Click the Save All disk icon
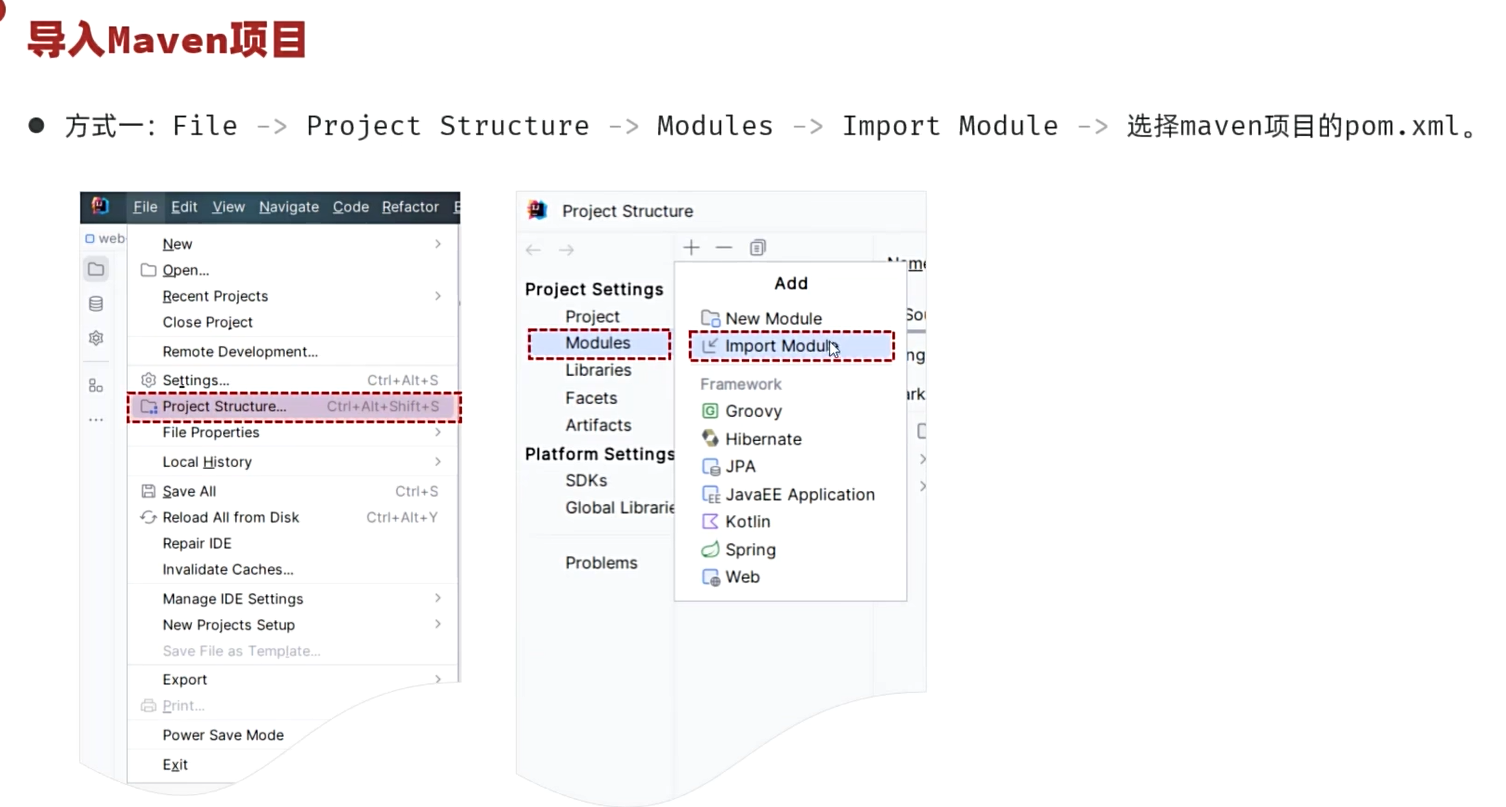This screenshot has width=1506, height=807. click(148, 491)
